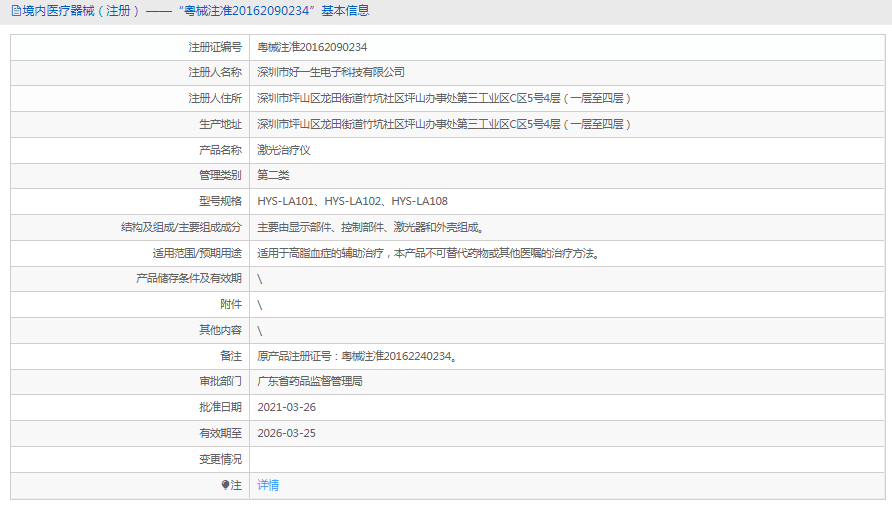892x507 pixels.
Task: Click the 生产地址 label
Action: coord(220,124)
